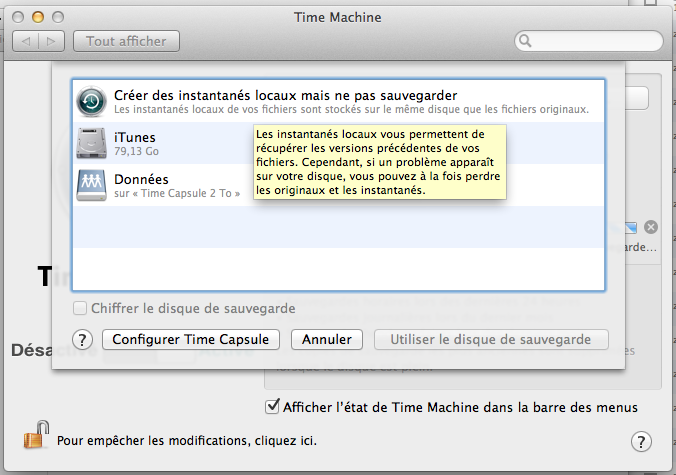Select 'Créer des instantanés locaux' row

[338, 102]
